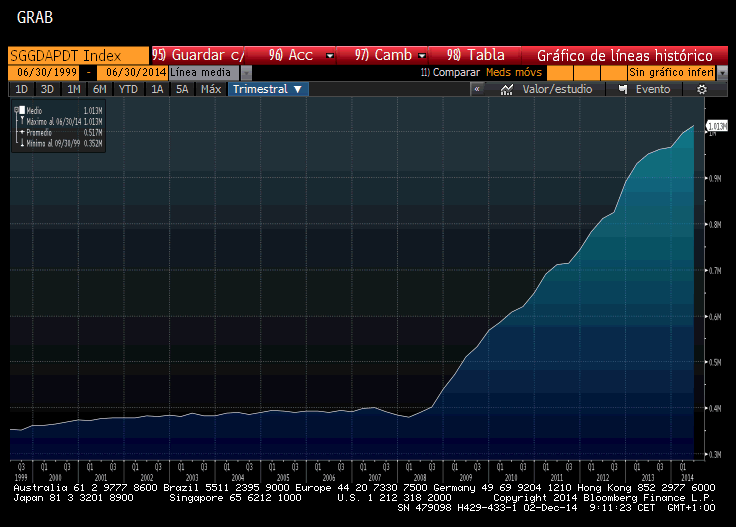Click the GRAB window title
The width and height of the screenshot is (736, 527).
click(x=35, y=17)
